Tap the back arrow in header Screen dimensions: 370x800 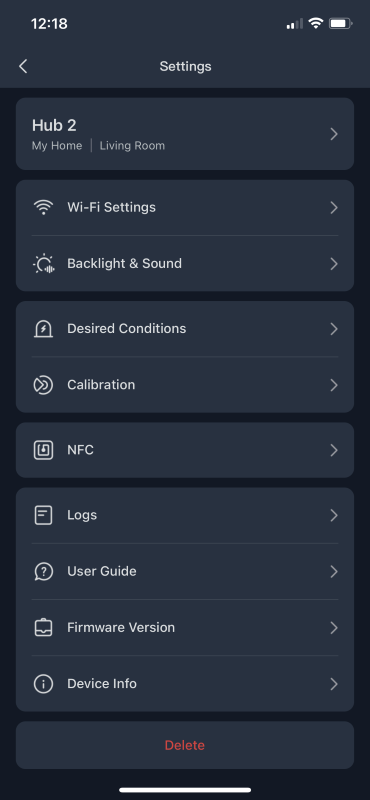(23, 66)
